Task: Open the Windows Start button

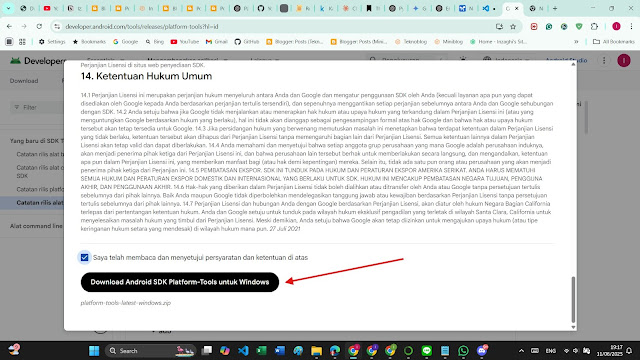Action: coord(94,351)
